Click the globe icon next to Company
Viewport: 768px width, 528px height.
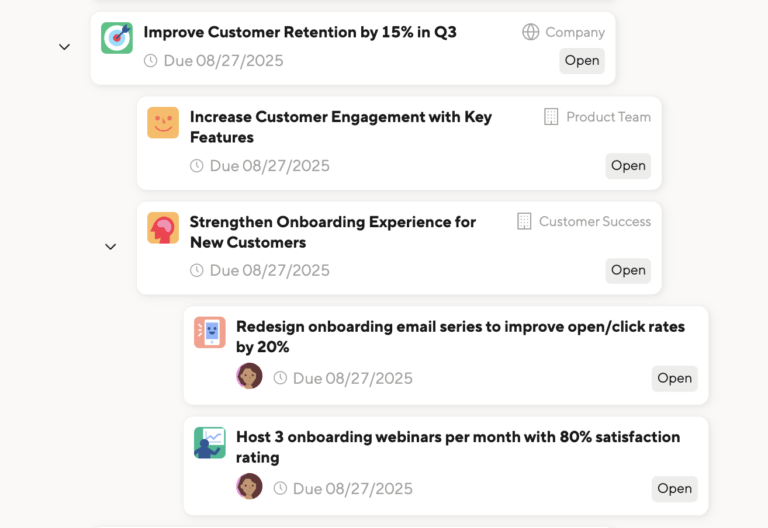(530, 32)
